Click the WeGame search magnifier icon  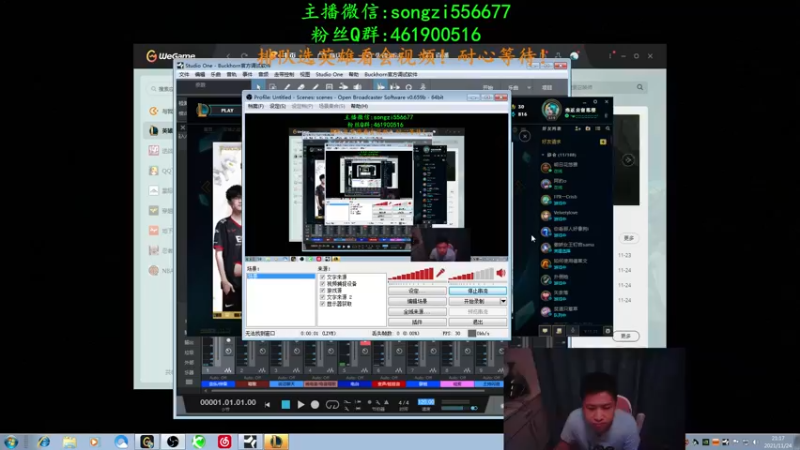pyautogui.click(x=640, y=87)
